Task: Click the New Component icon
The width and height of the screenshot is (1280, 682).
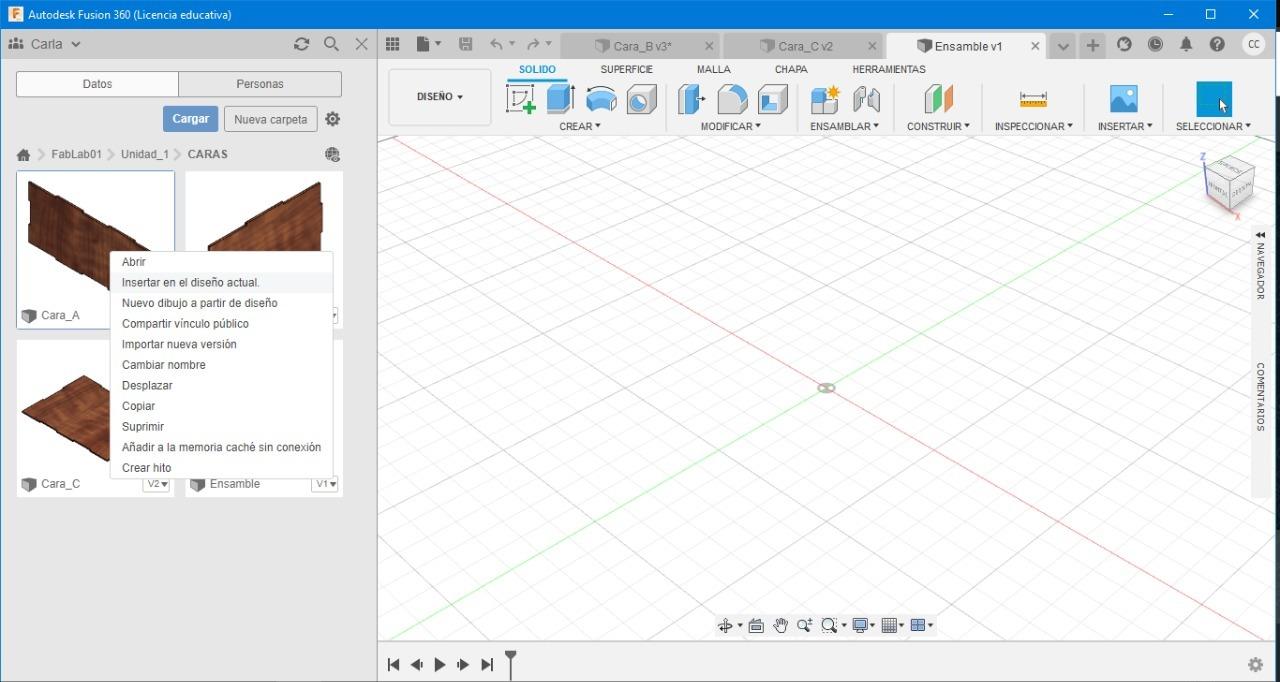Action: [x=825, y=99]
